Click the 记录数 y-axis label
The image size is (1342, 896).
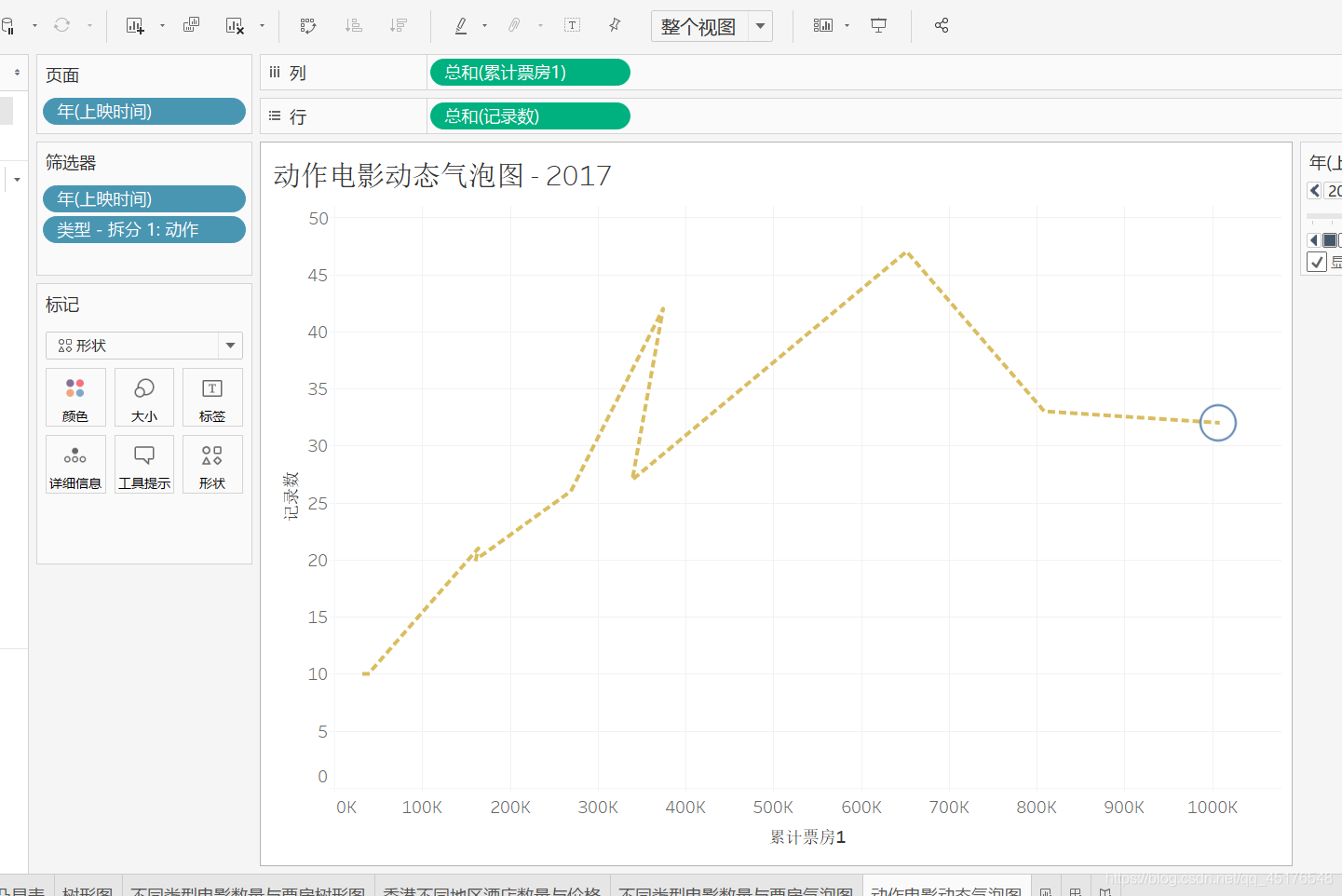pyautogui.click(x=291, y=496)
